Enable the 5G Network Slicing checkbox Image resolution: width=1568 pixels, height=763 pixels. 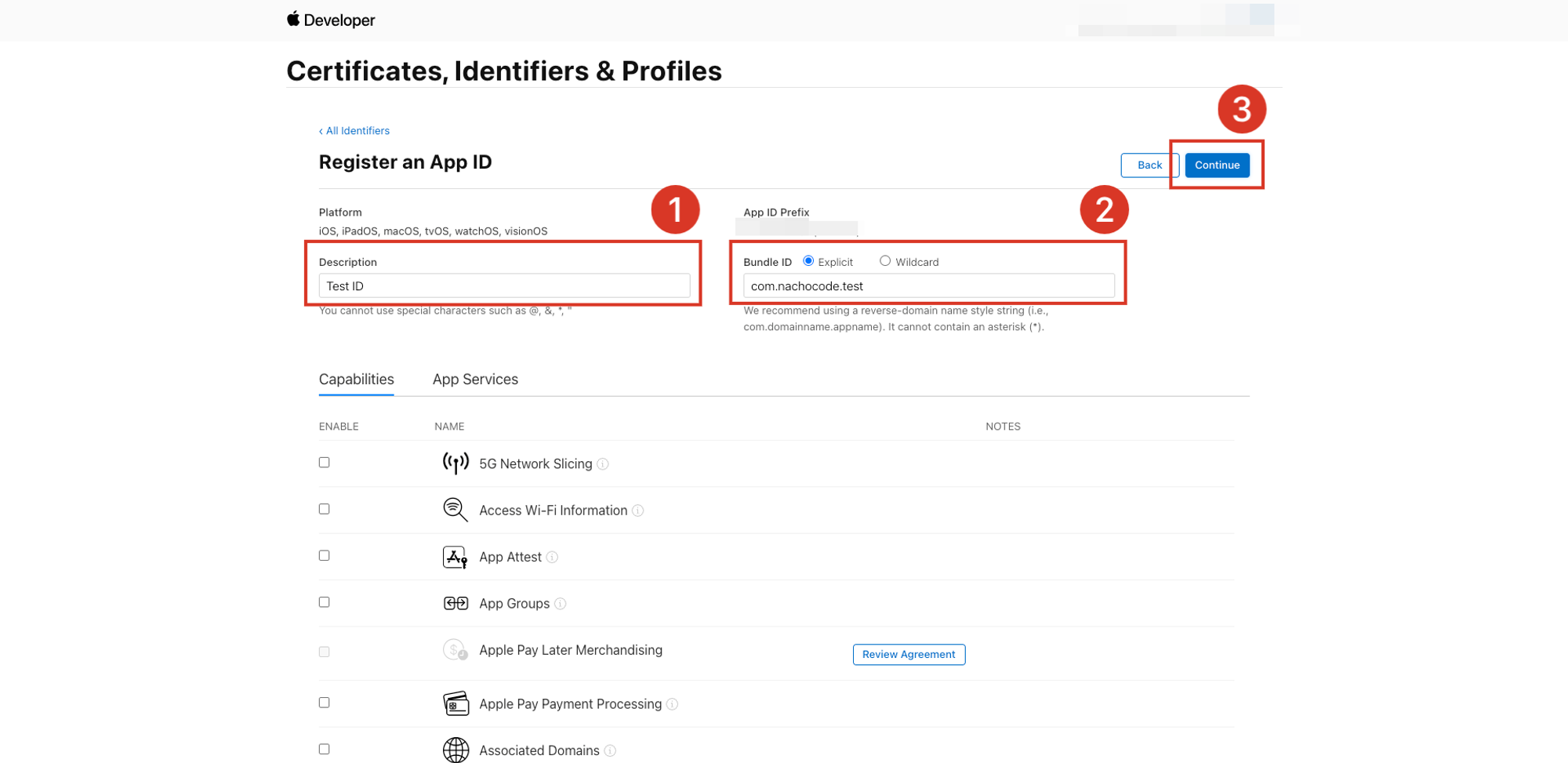[325, 463]
